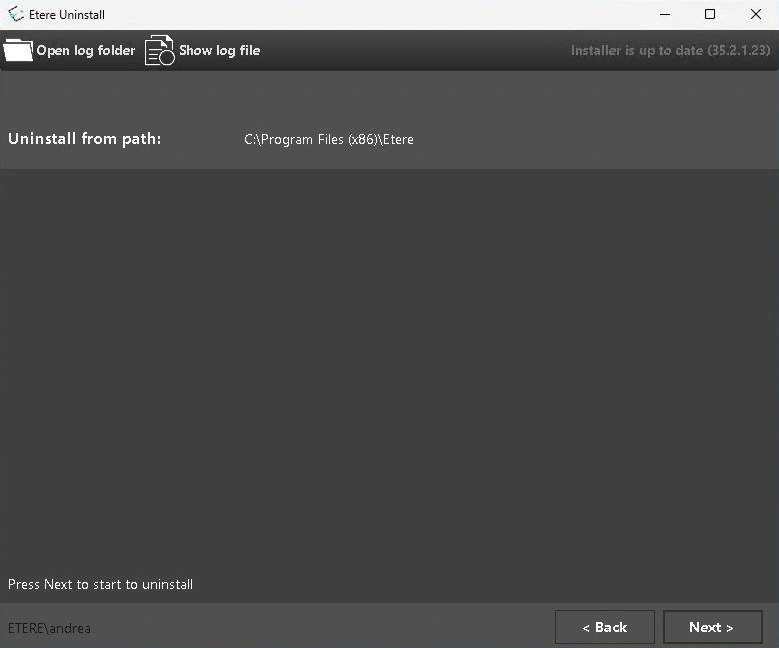Click the 'Uninstall from path:' label
This screenshot has width=779, height=648.
(85, 139)
